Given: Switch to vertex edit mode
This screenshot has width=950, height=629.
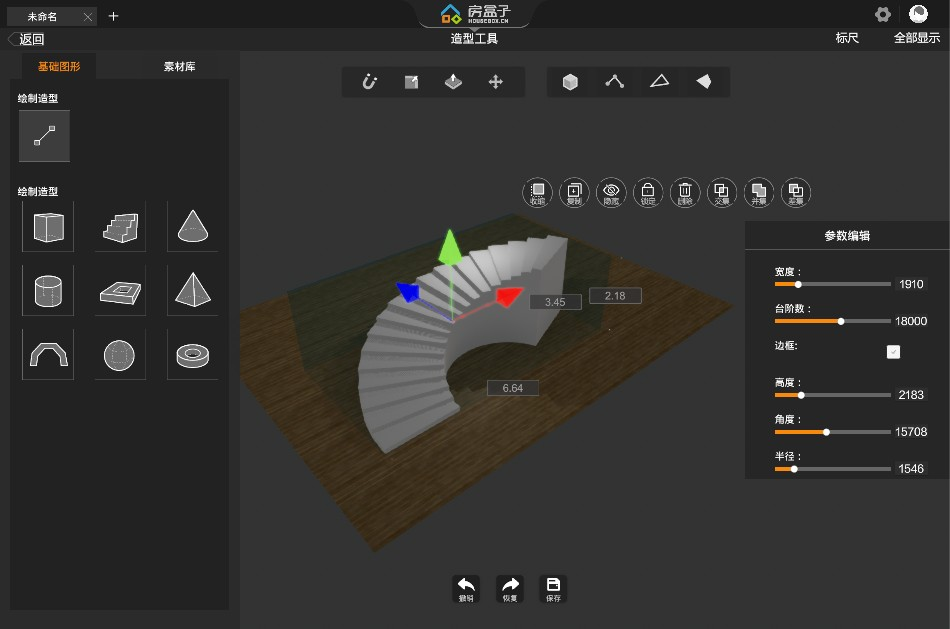Looking at the screenshot, I should coord(614,81).
